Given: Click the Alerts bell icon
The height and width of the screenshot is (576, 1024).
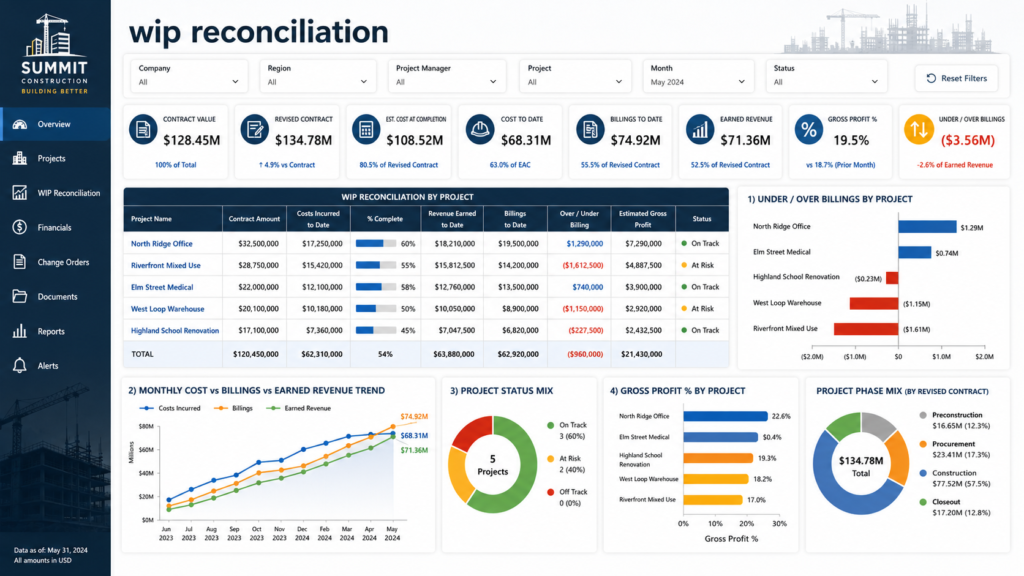Looking at the screenshot, I should pyautogui.click(x=20, y=366).
